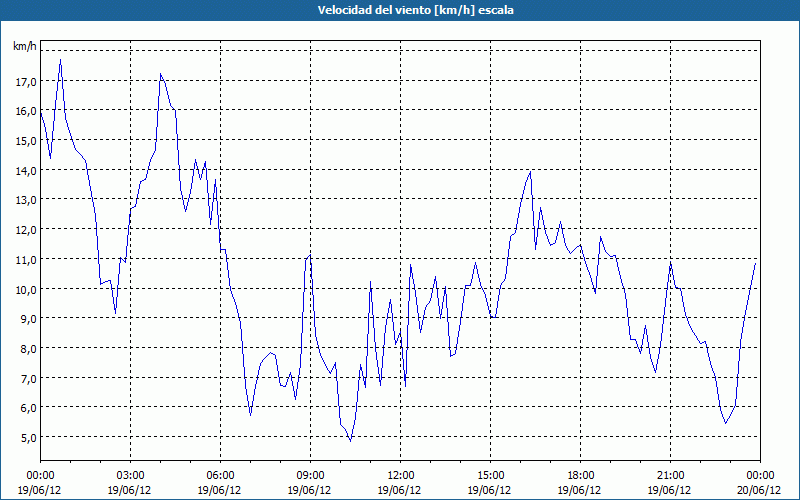The width and height of the screenshot is (800, 500).
Task: Click the '09:00' time axis label
Action: 310,476
